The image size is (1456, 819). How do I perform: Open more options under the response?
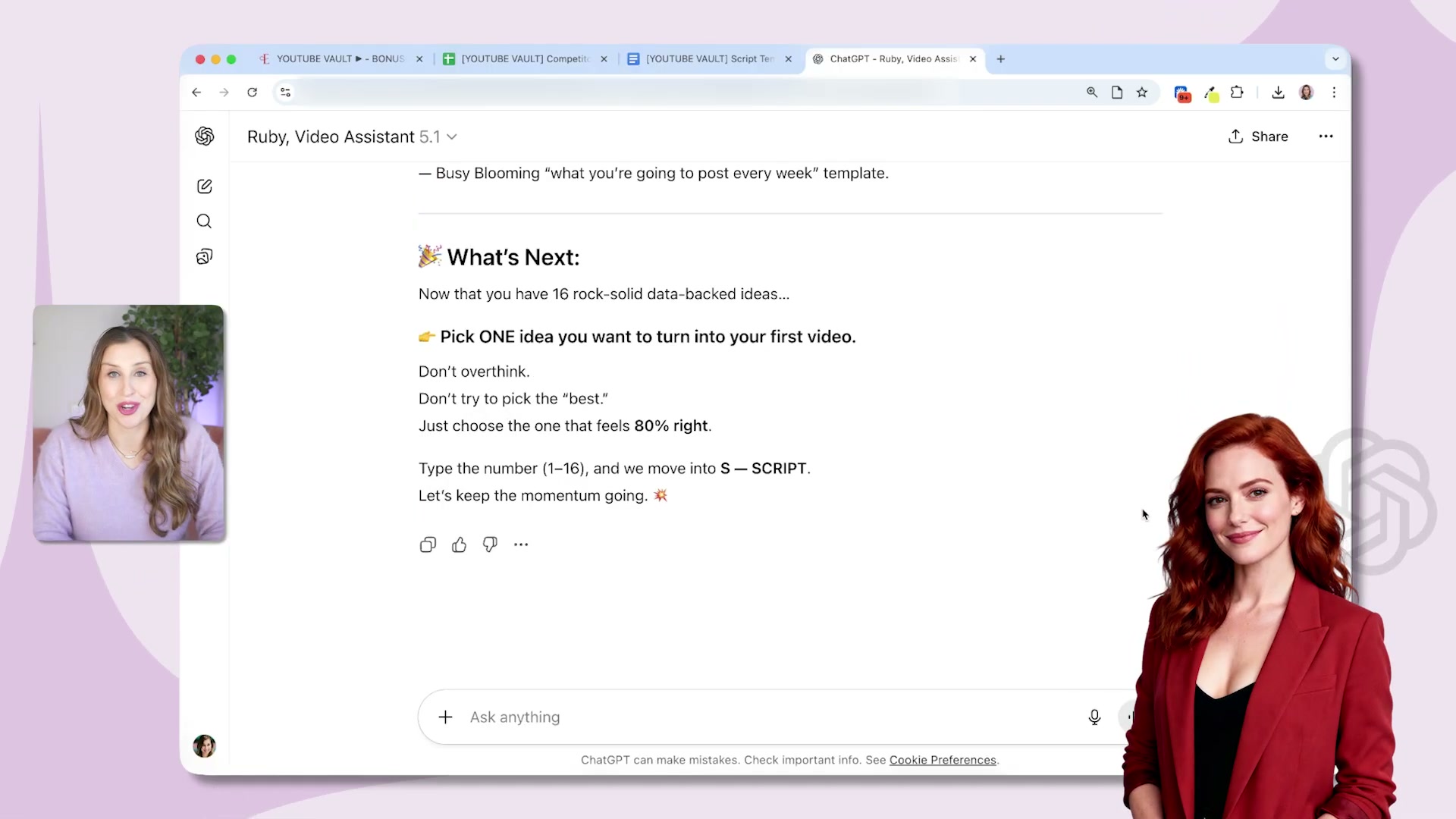pyautogui.click(x=521, y=544)
